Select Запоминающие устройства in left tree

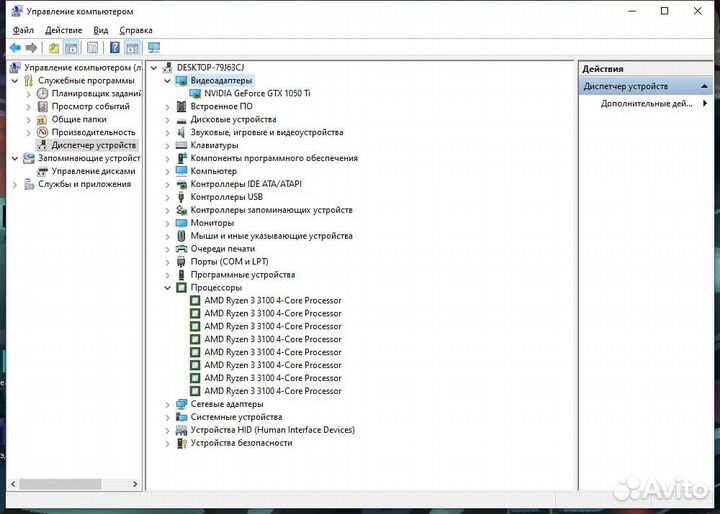pyautogui.click(x=89, y=158)
